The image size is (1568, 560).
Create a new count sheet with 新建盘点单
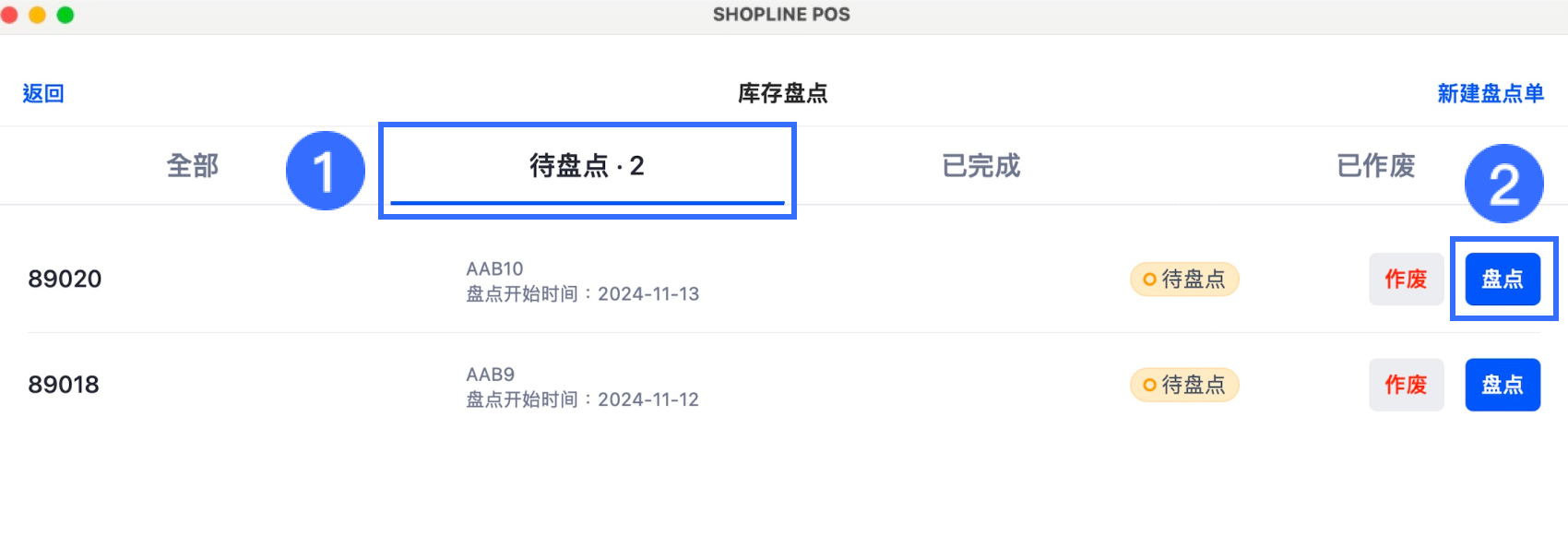pos(1491,93)
